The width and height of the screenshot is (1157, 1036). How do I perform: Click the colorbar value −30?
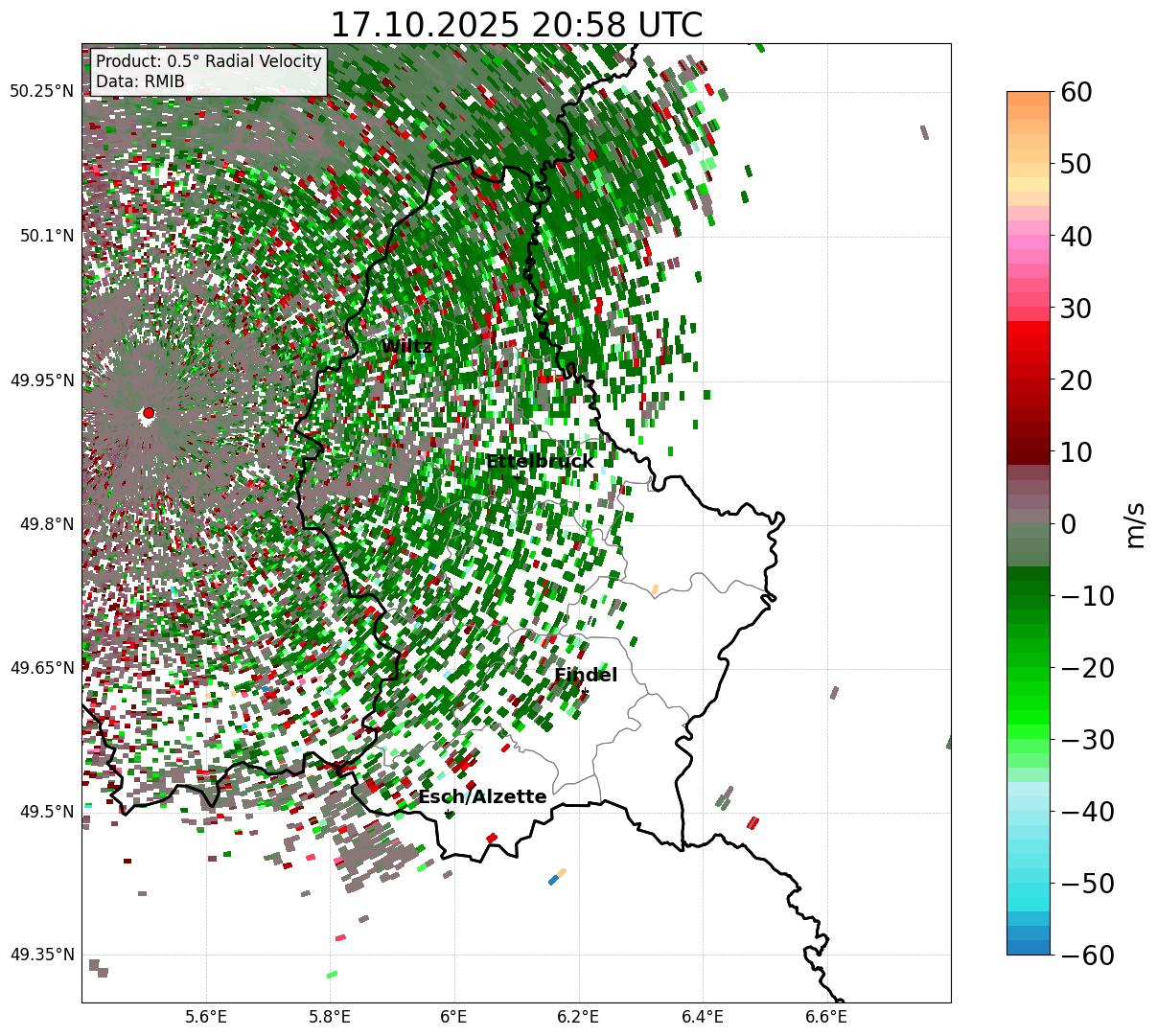(1087, 740)
